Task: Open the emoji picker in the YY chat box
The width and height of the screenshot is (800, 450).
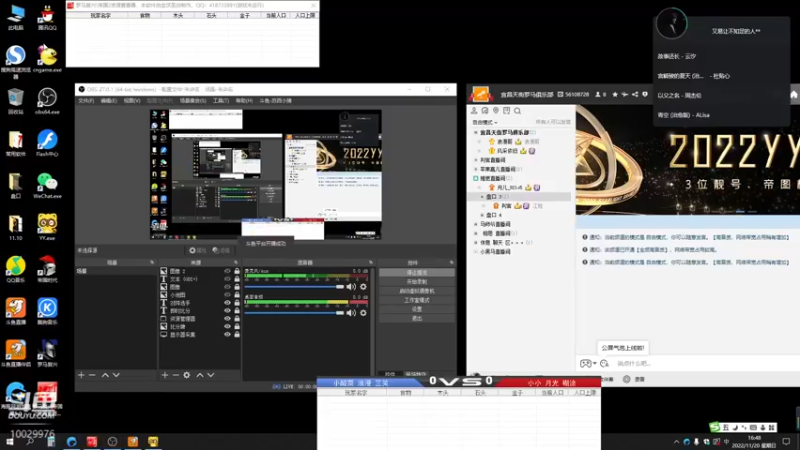Action: click(x=605, y=363)
